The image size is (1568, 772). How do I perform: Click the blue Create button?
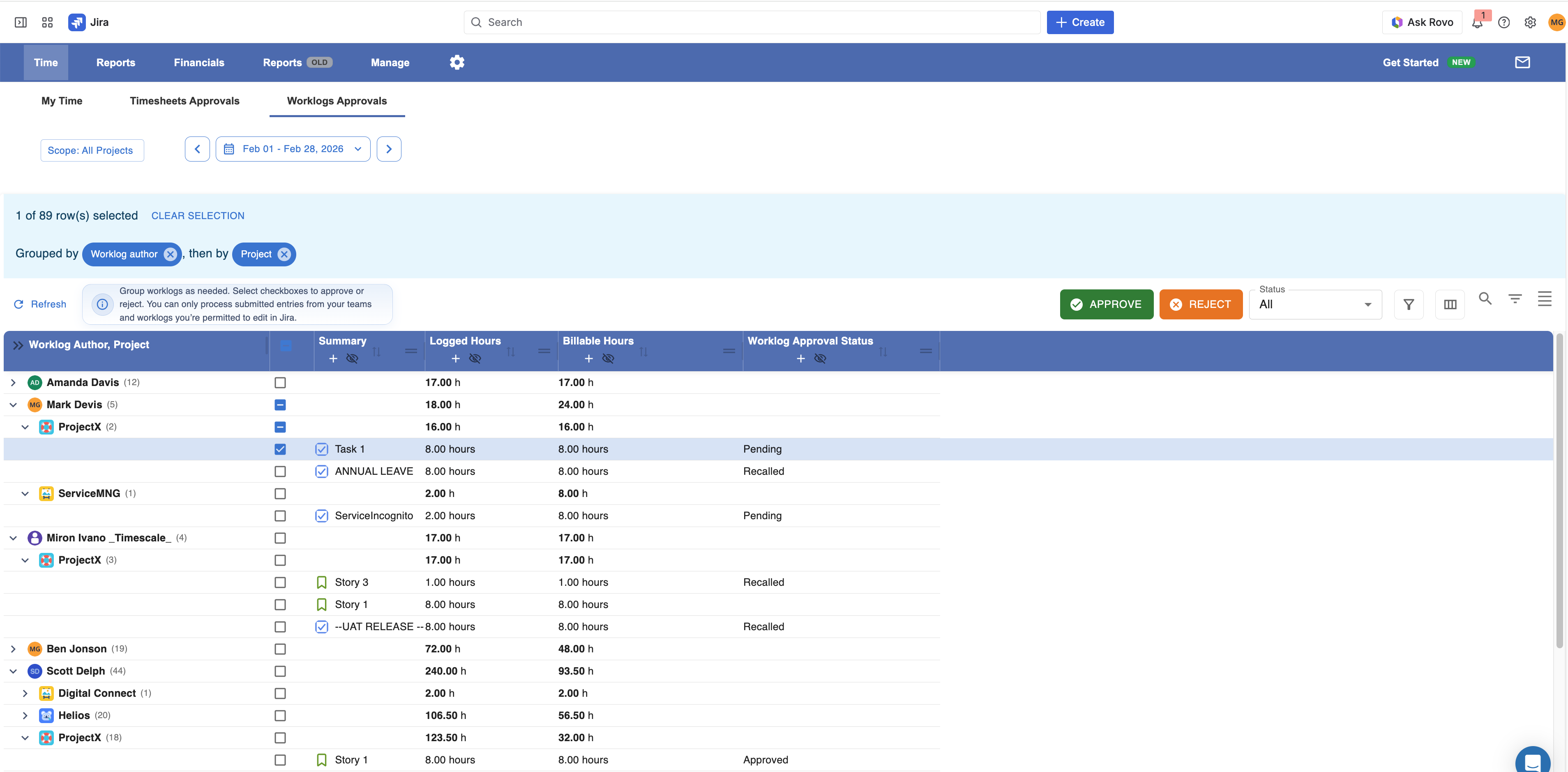1080,23
